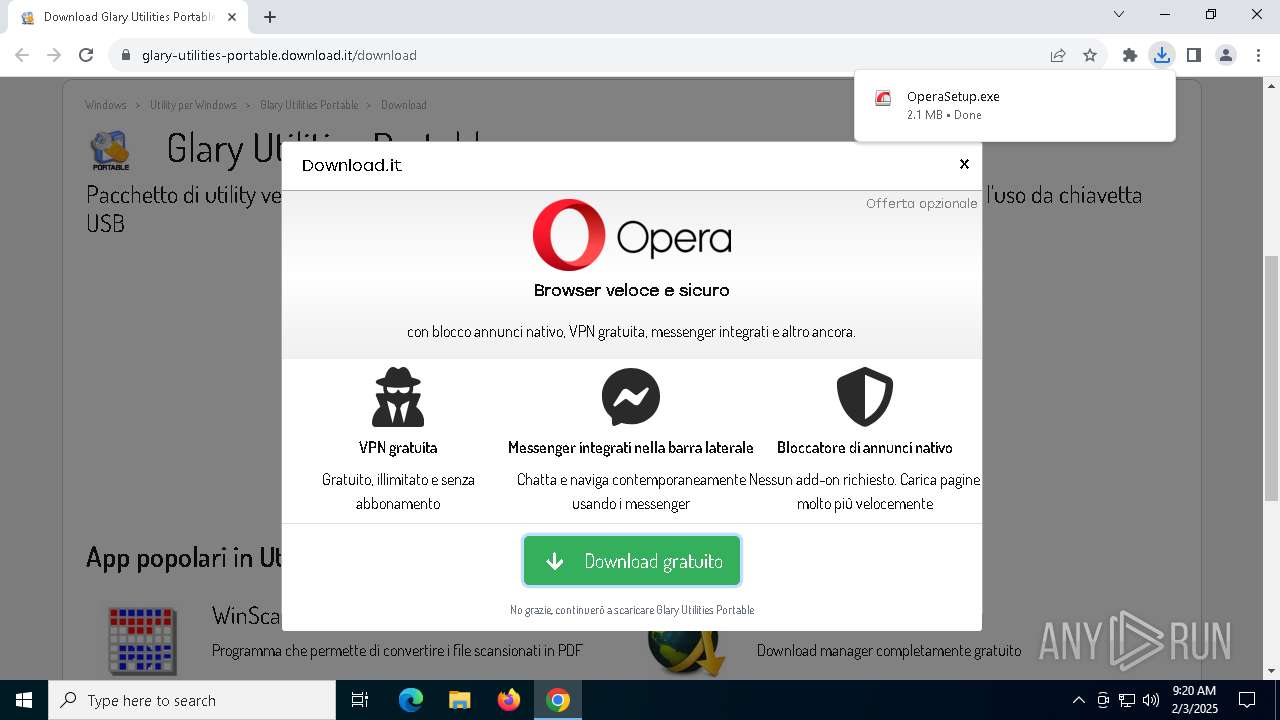Viewport: 1280px width, 720px height.
Task: Click Browser veloce e sicuro text
Action: pyautogui.click(x=632, y=290)
